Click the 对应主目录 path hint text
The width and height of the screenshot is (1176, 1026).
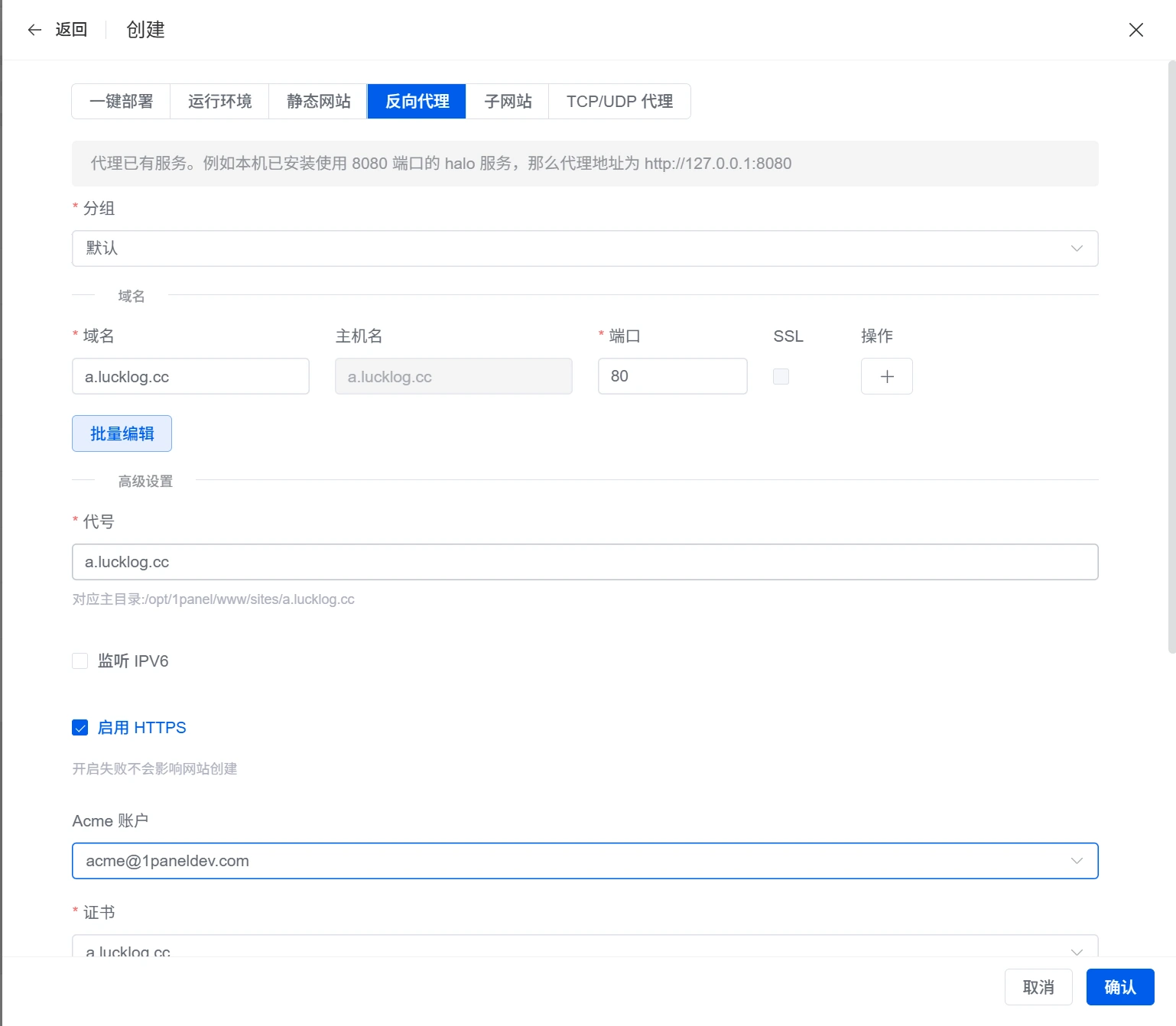tap(213, 599)
